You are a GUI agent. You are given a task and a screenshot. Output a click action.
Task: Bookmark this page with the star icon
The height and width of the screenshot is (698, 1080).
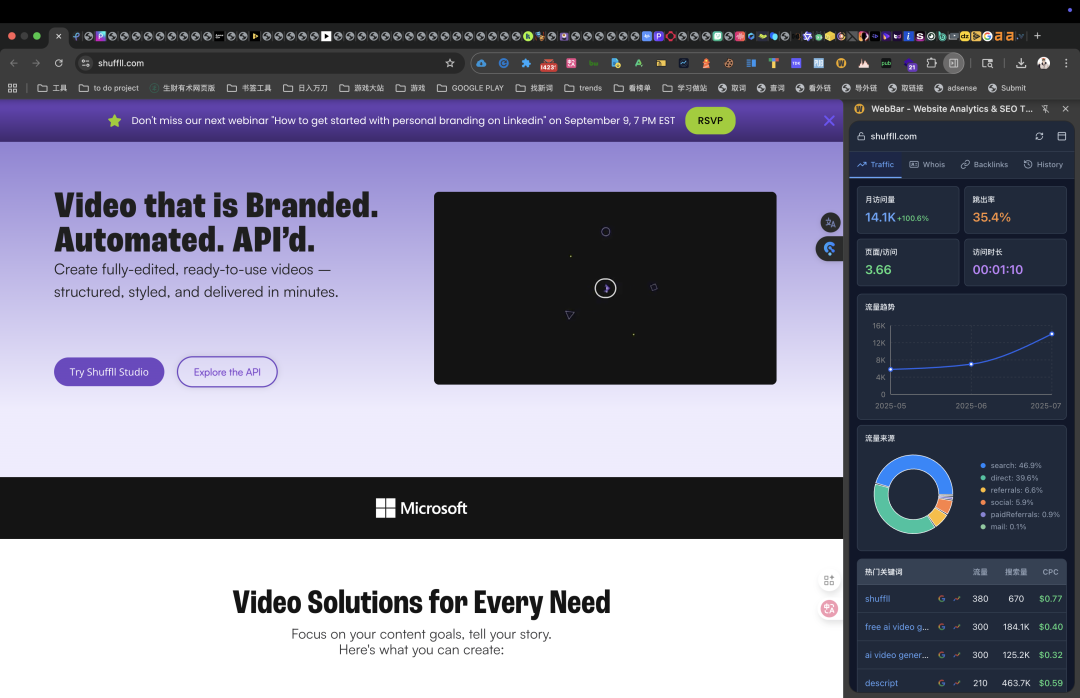[x=450, y=63]
